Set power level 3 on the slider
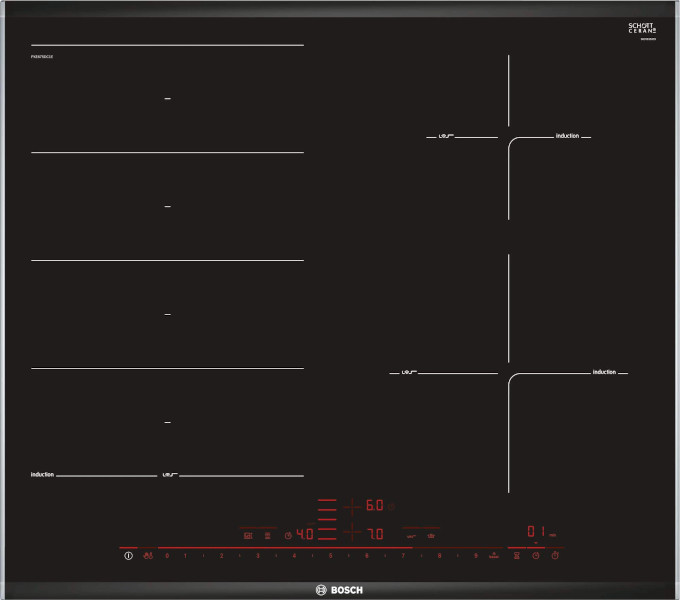Viewport: 680px width, 600px height. pos(258,556)
